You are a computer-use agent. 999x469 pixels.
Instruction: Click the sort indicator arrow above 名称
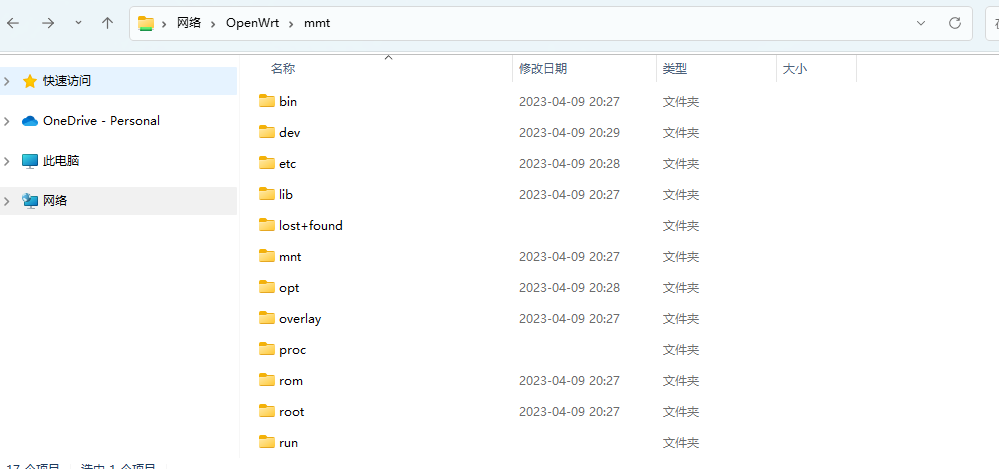388,57
